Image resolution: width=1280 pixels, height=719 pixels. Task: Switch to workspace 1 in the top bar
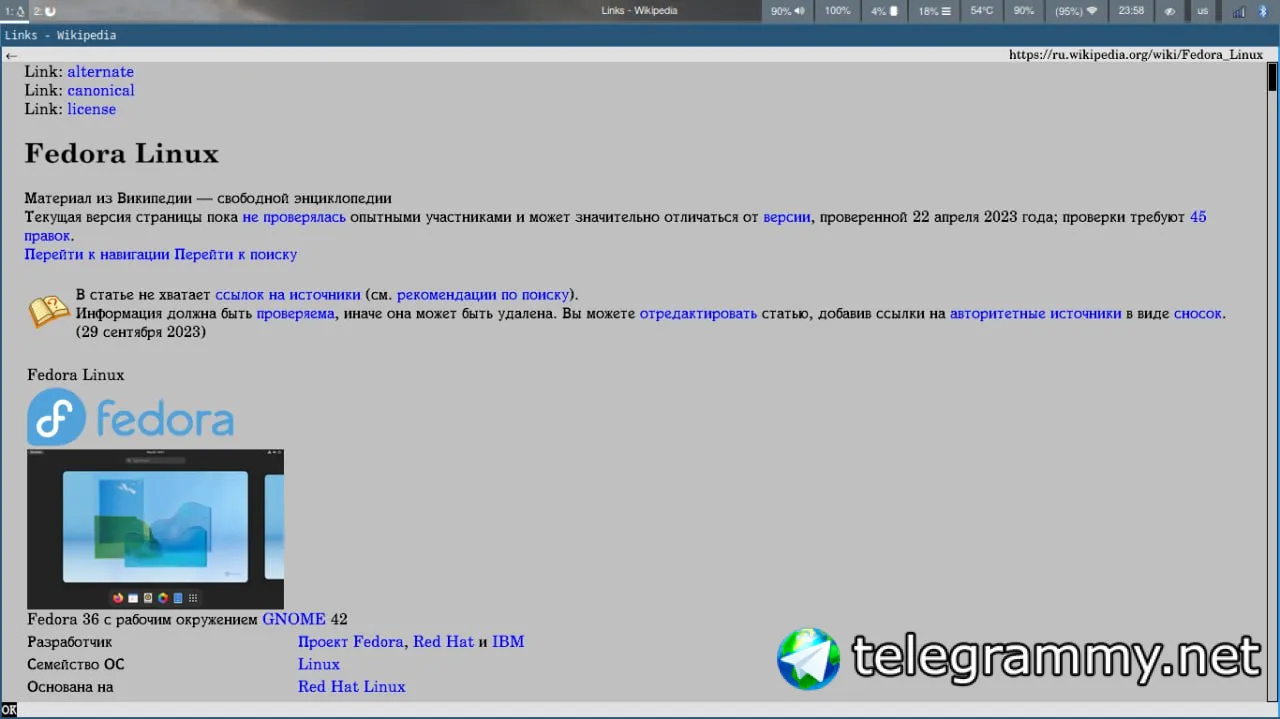click(x=14, y=11)
